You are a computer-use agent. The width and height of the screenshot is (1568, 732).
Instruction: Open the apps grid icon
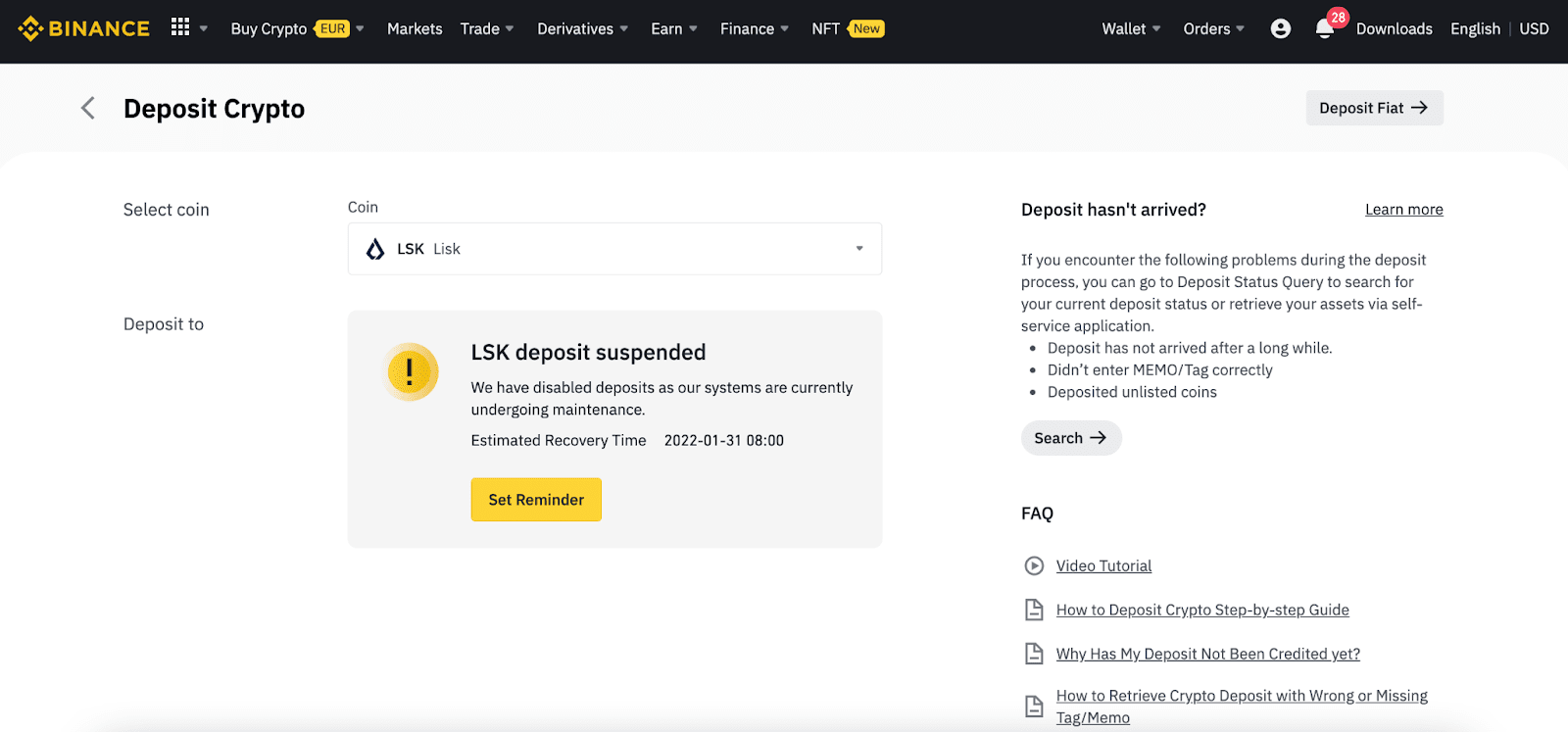tap(180, 27)
